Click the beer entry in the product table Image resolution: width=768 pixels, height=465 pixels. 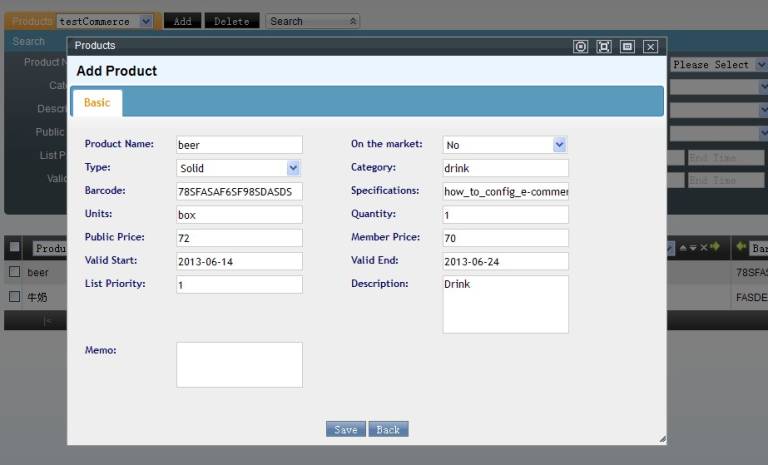(x=38, y=272)
